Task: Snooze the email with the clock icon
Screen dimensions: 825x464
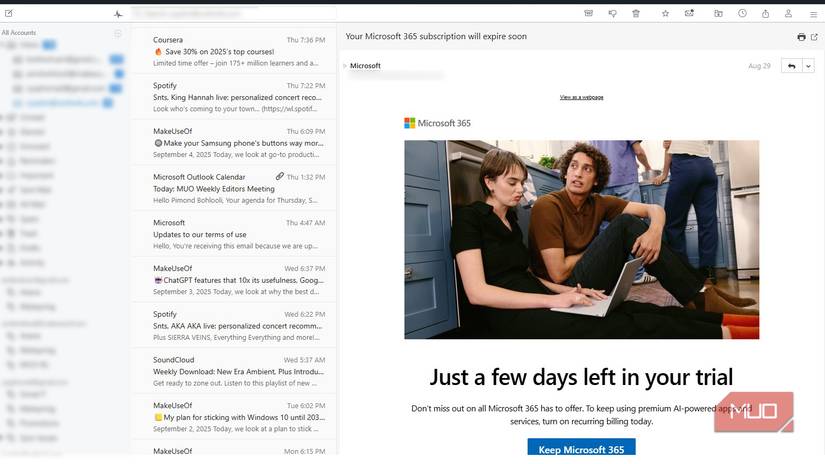Action: 742,14
